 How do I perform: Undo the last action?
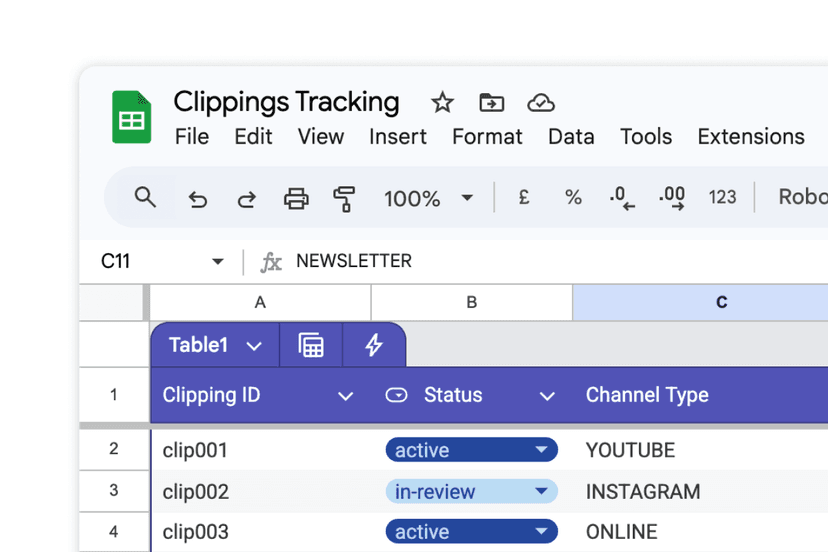198,199
